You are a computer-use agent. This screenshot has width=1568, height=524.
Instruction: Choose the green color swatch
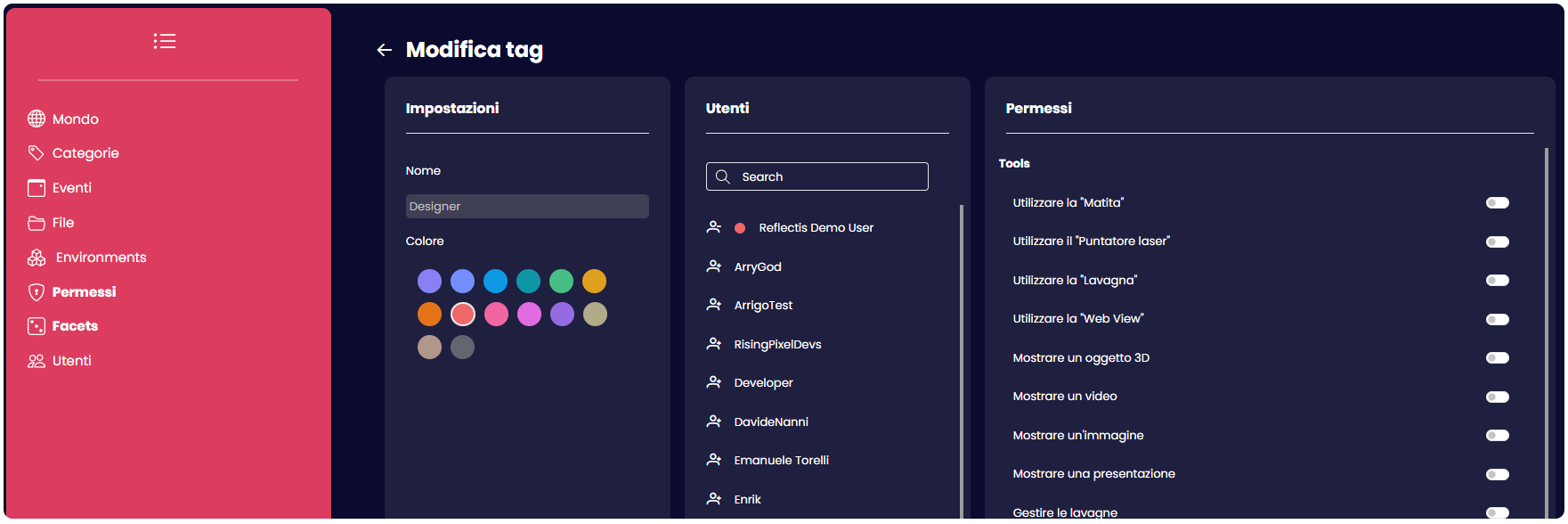561,282
